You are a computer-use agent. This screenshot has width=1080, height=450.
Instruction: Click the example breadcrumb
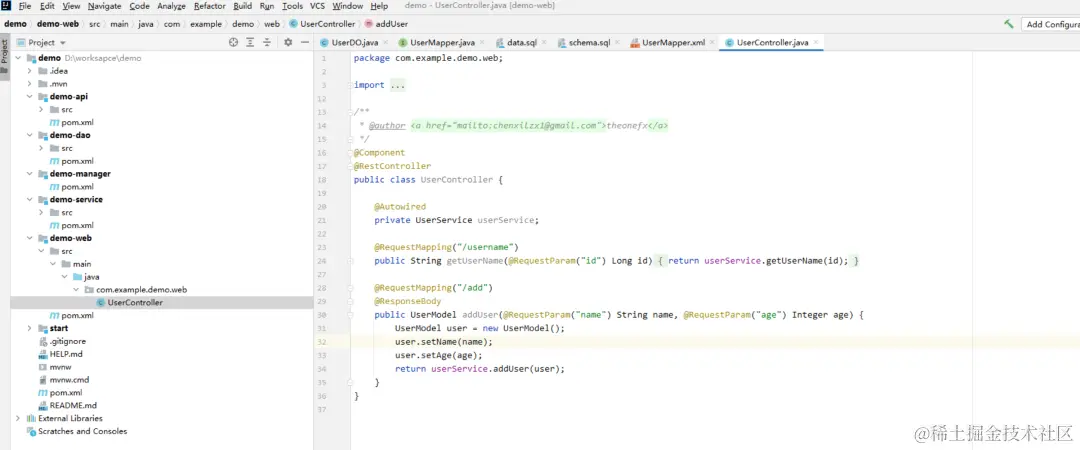pos(206,23)
